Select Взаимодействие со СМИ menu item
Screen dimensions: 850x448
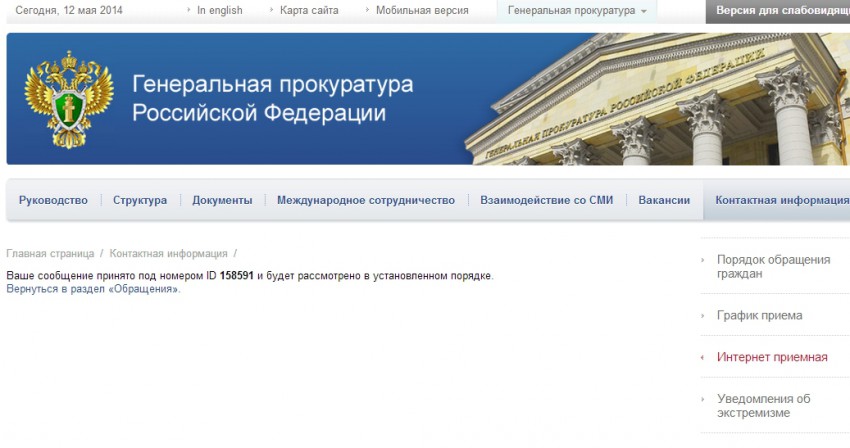tap(546, 200)
